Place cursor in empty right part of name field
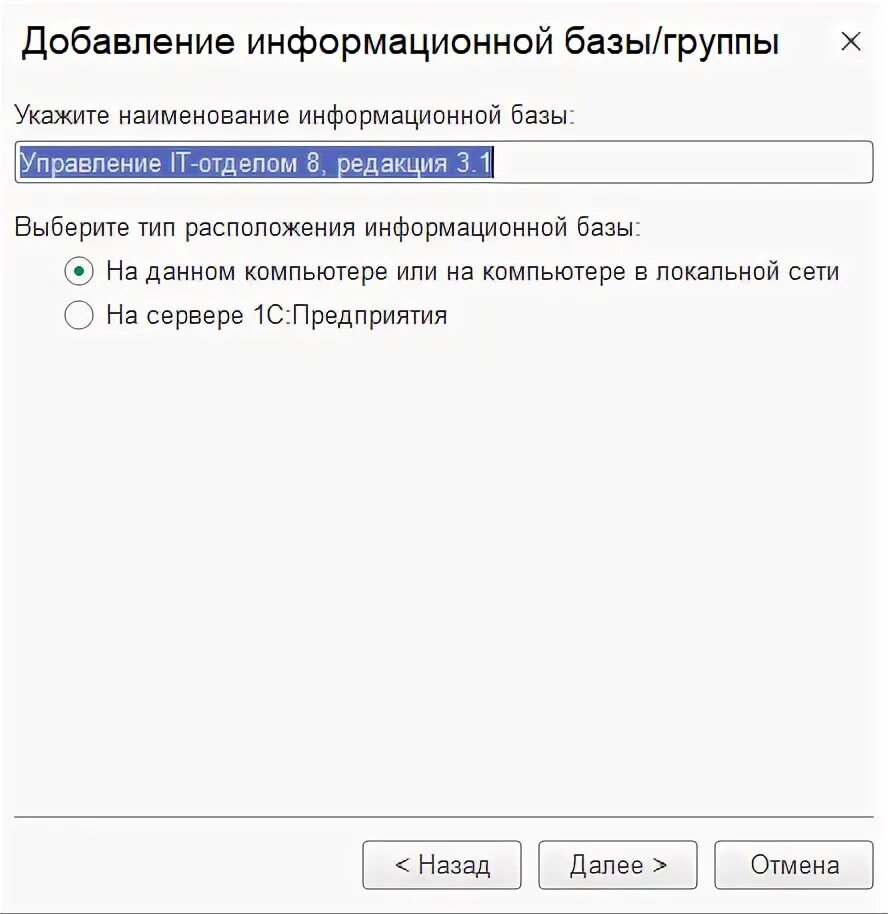This screenshot has width=888, height=914. click(x=682, y=162)
